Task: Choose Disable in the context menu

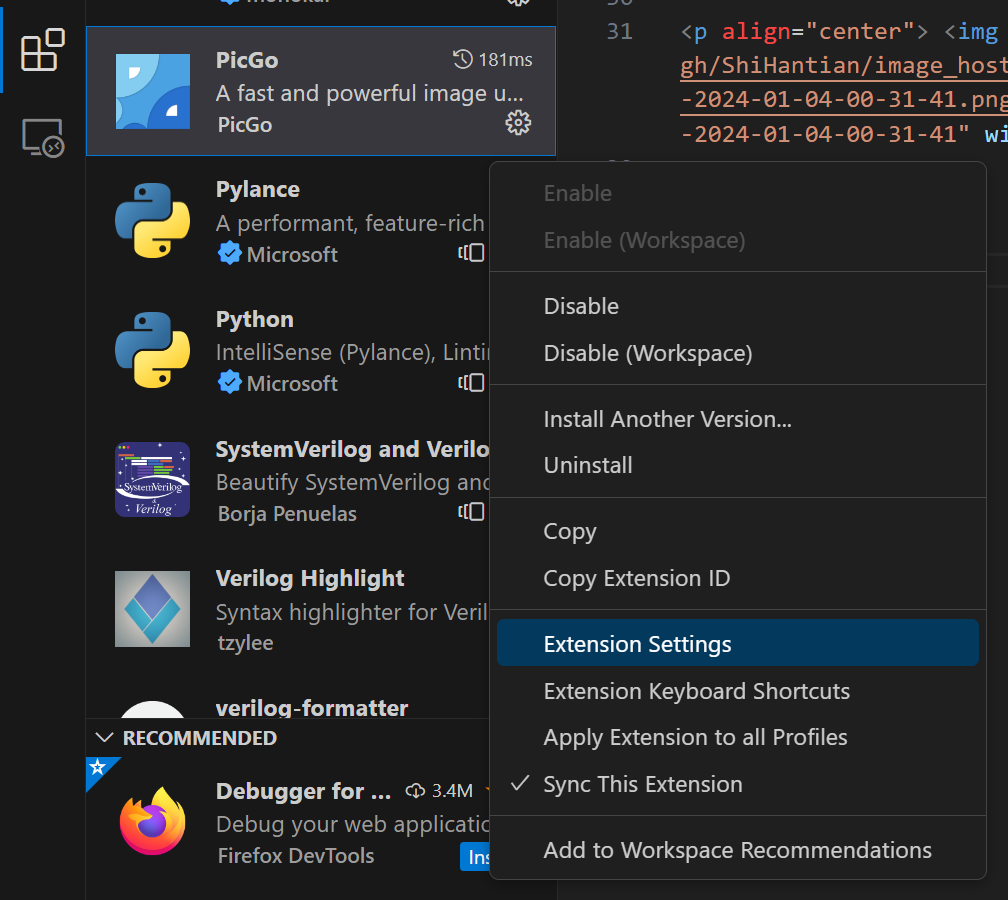Action: (x=581, y=307)
